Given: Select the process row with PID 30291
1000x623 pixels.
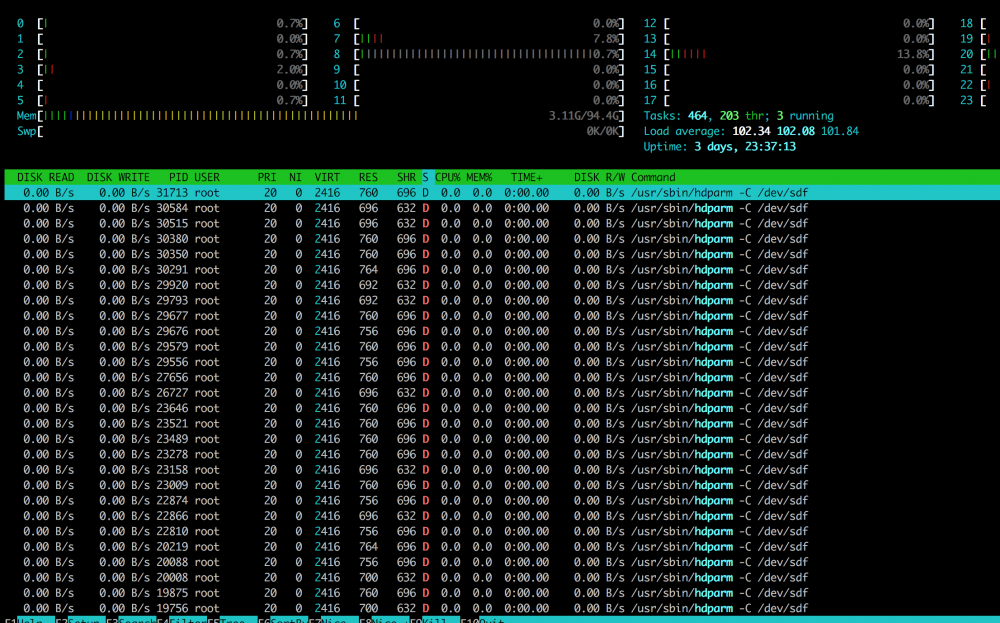Looking at the screenshot, I should click(502, 270).
